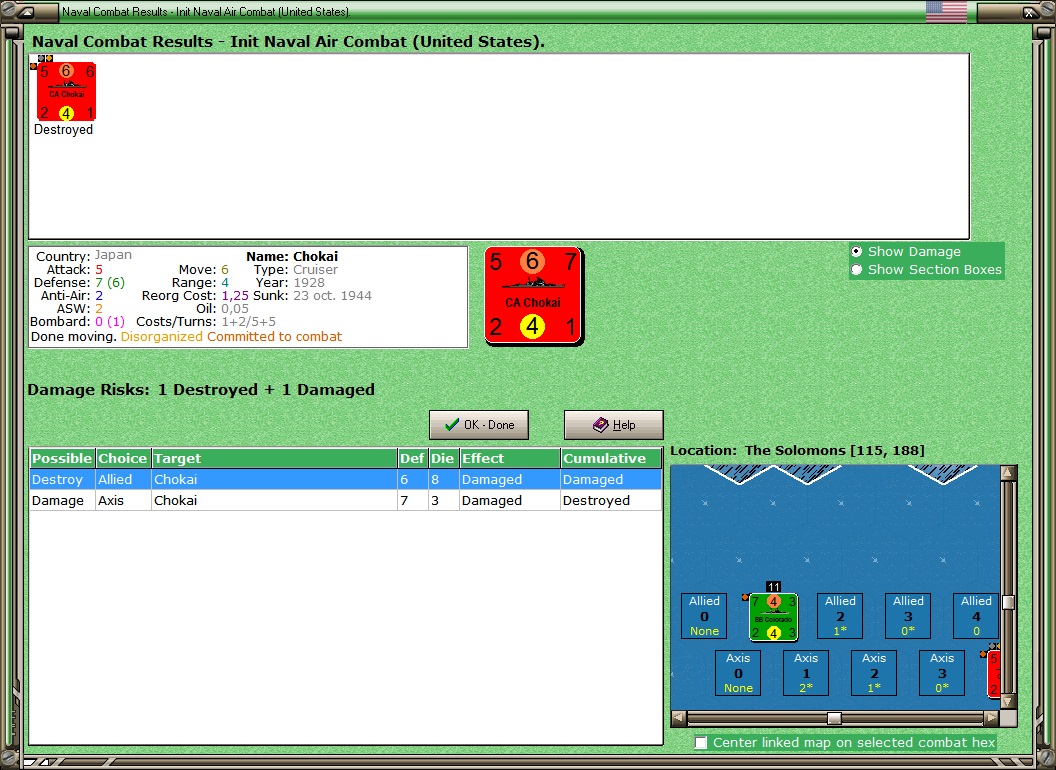Open the Help button
This screenshot has height=770, width=1056.
click(614, 425)
